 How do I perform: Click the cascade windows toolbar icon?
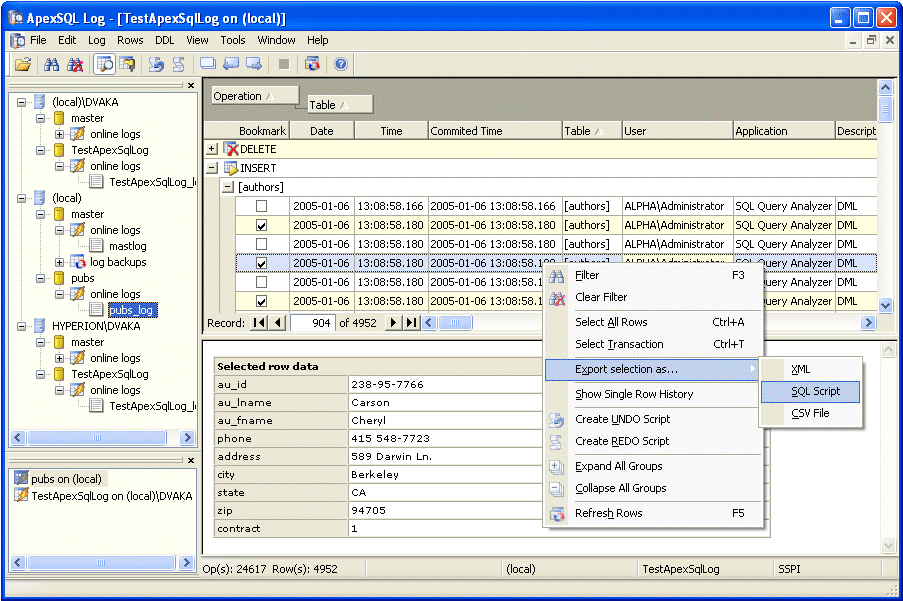point(208,64)
